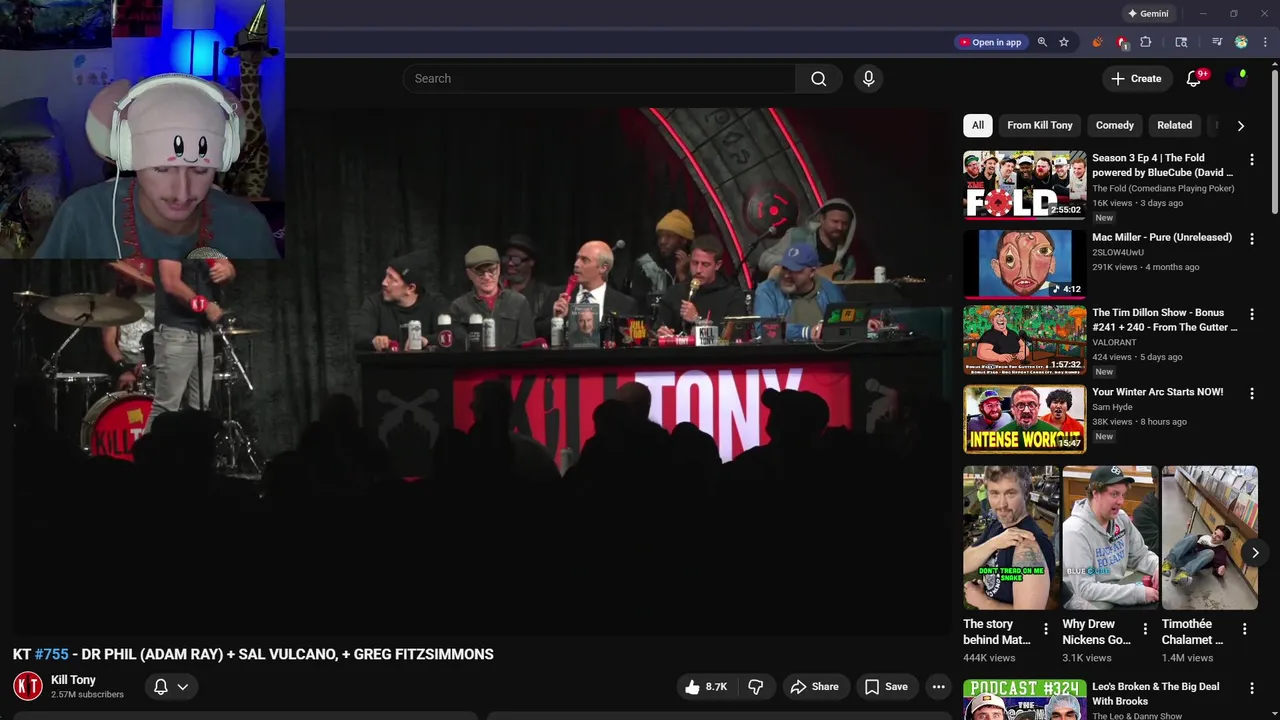Open Your Winter Arc Starts NOW title
1280x720 pixels.
click(x=1157, y=392)
